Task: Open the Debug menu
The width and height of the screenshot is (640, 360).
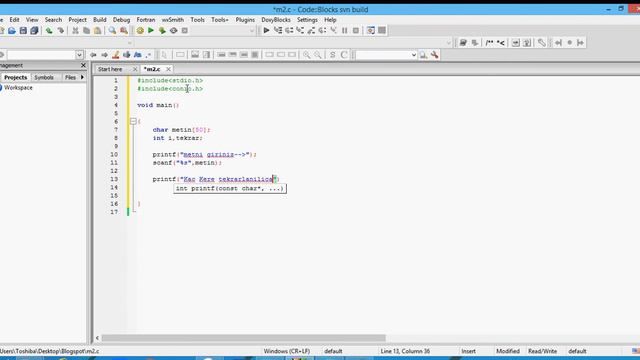Action: (121, 20)
